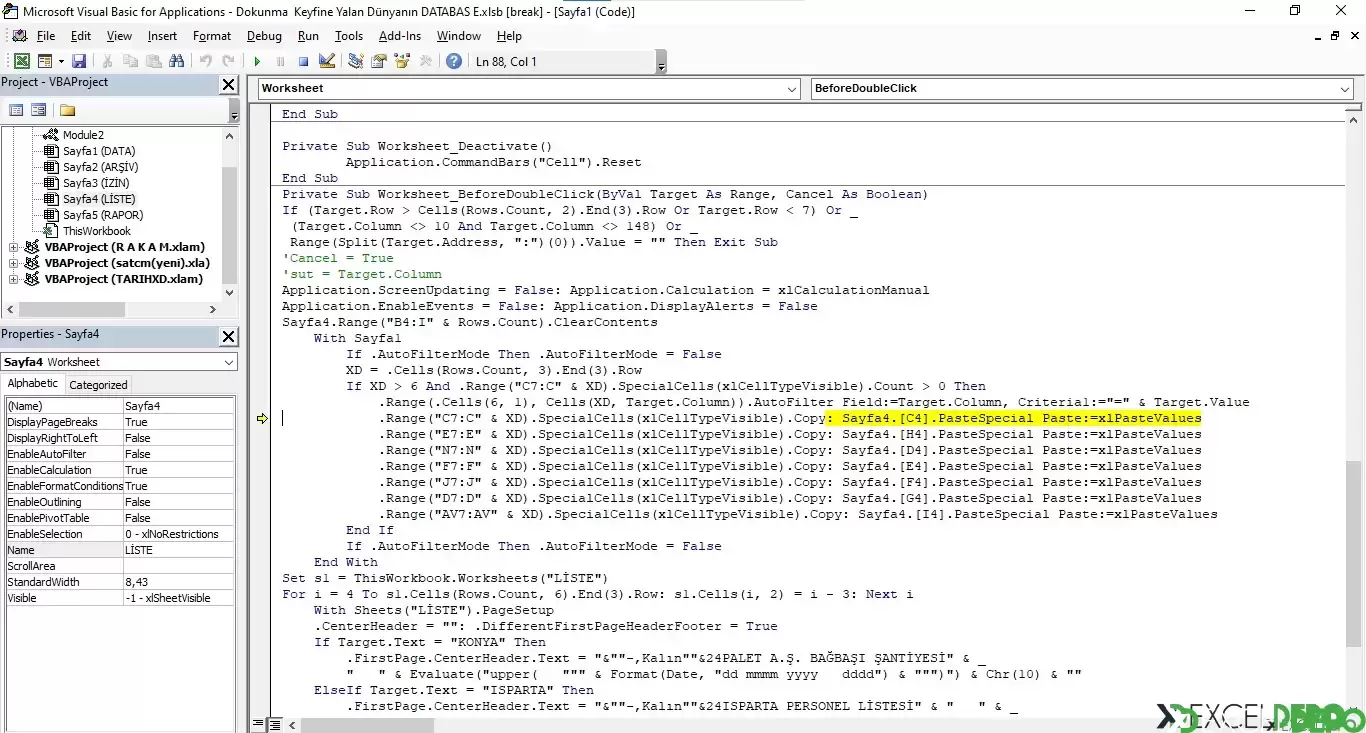Click the Copy toolbar icon
The height and width of the screenshot is (733, 1366).
(x=130, y=61)
